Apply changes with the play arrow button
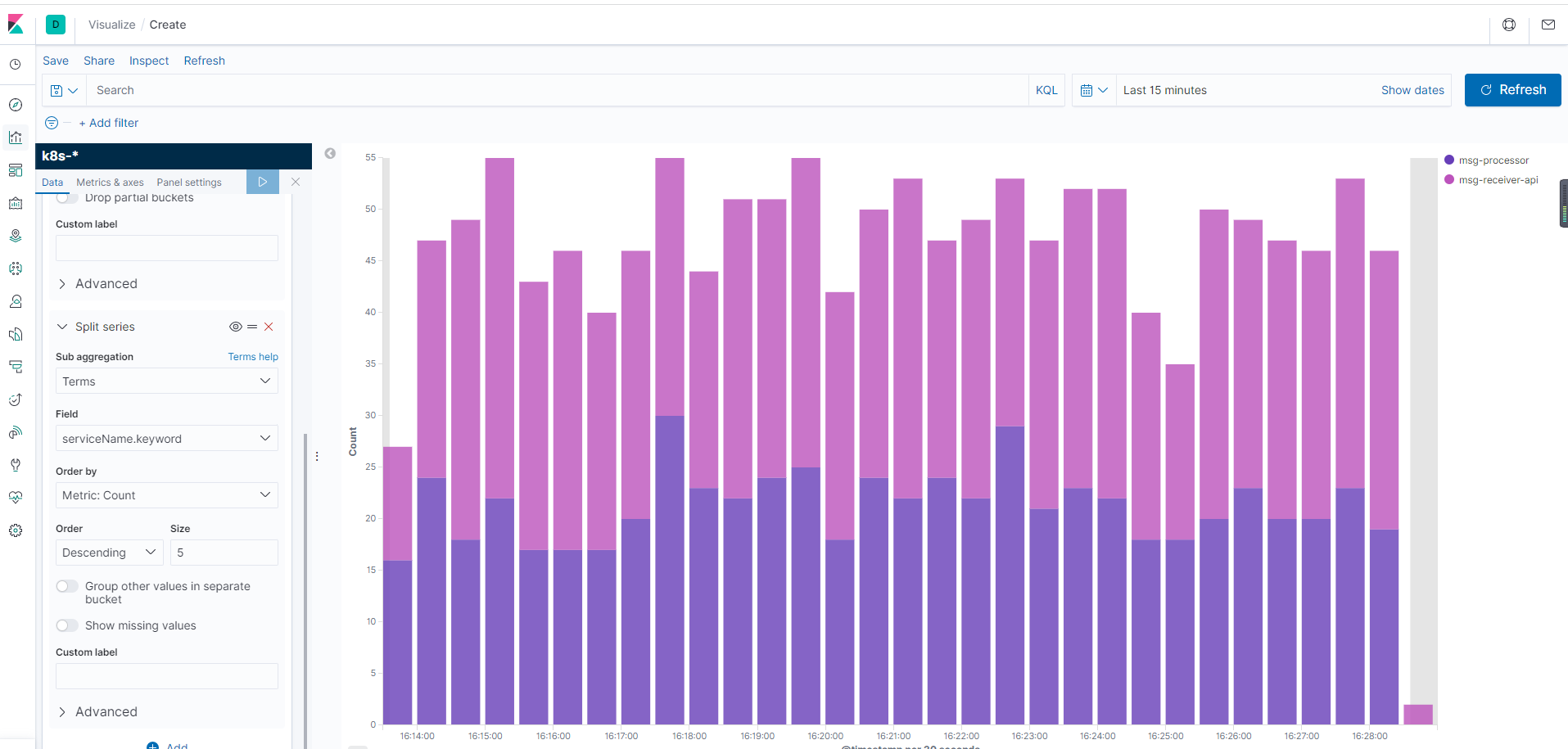Viewport: 1568px width, 749px height. click(x=262, y=182)
